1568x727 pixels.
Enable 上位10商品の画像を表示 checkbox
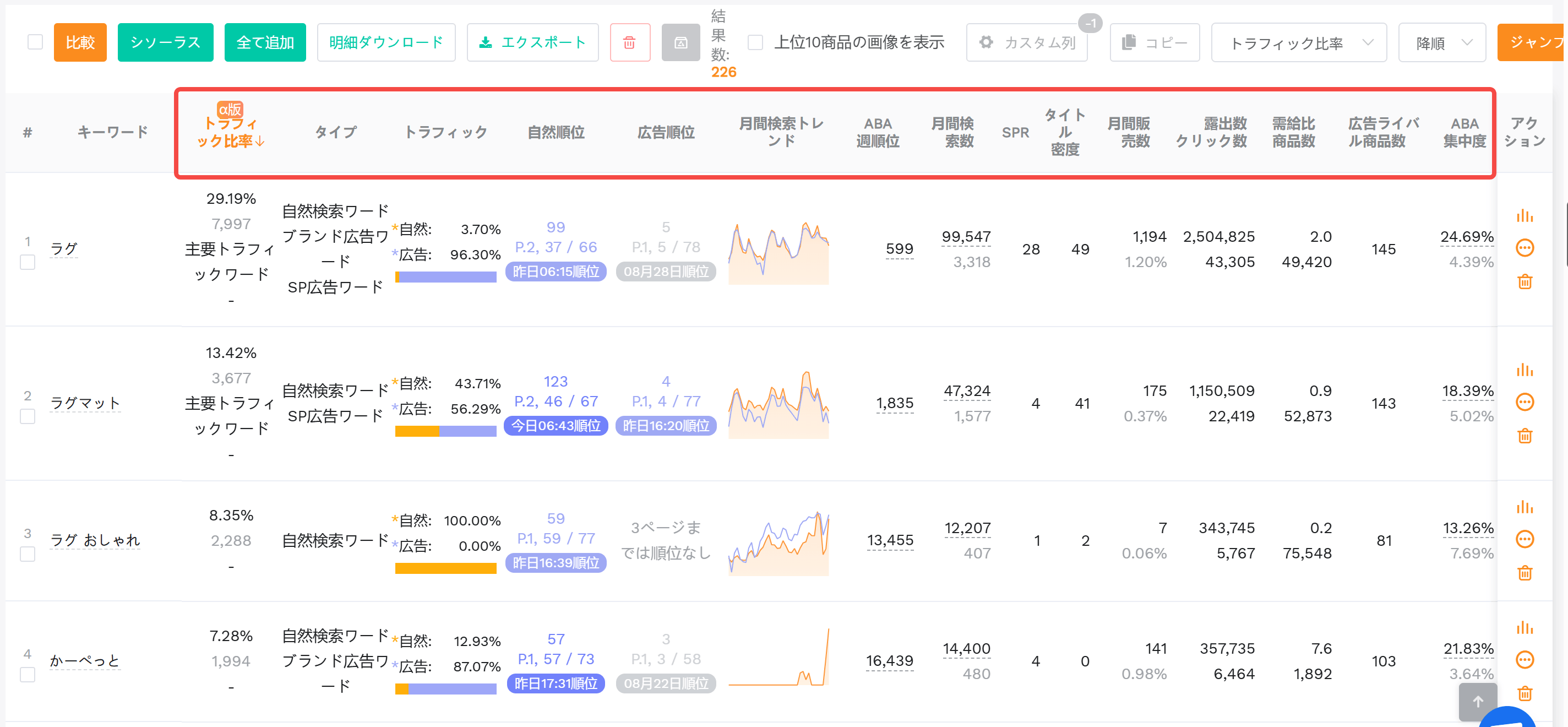(x=755, y=42)
